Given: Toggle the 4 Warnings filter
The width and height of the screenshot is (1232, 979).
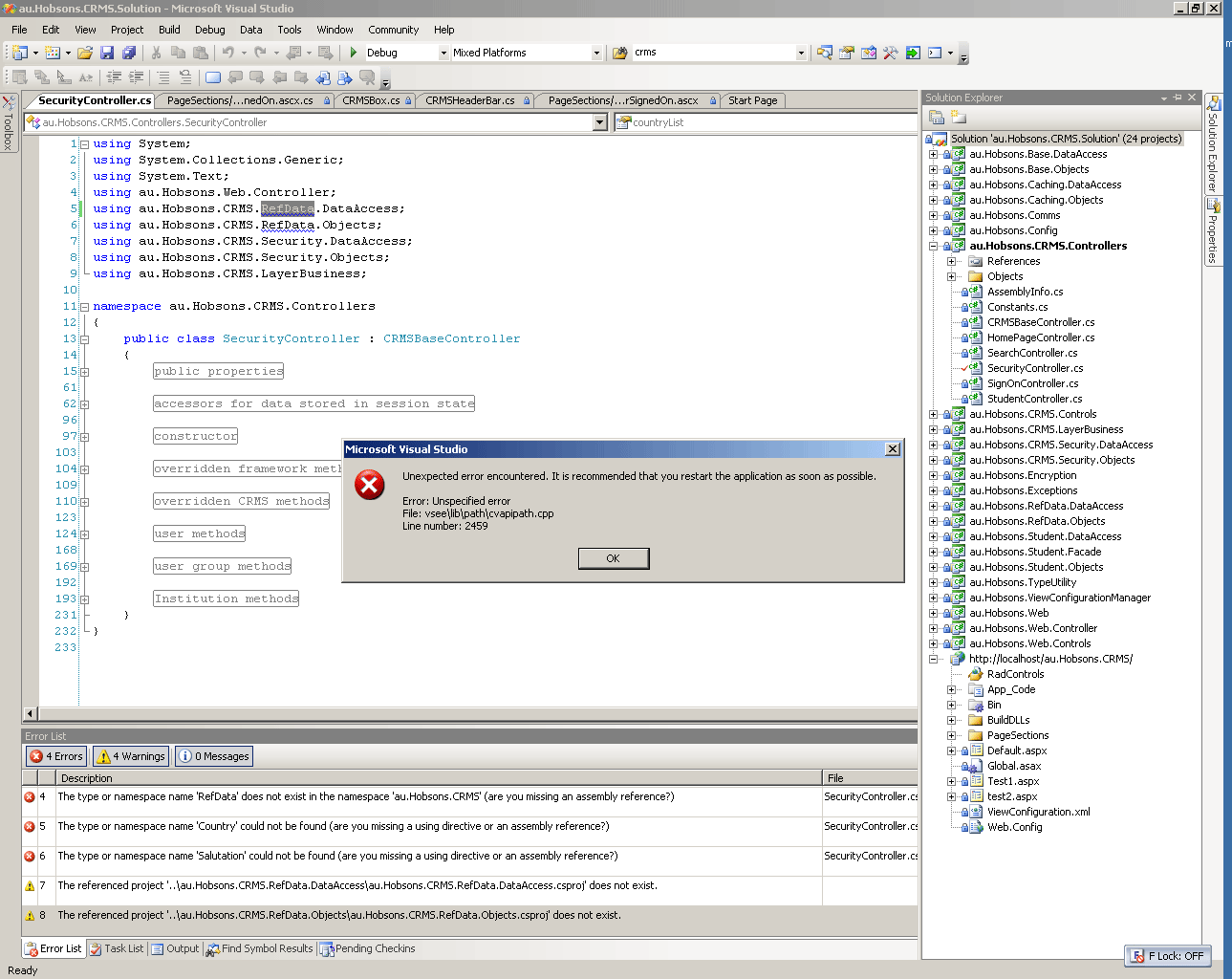Looking at the screenshot, I should click(131, 756).
